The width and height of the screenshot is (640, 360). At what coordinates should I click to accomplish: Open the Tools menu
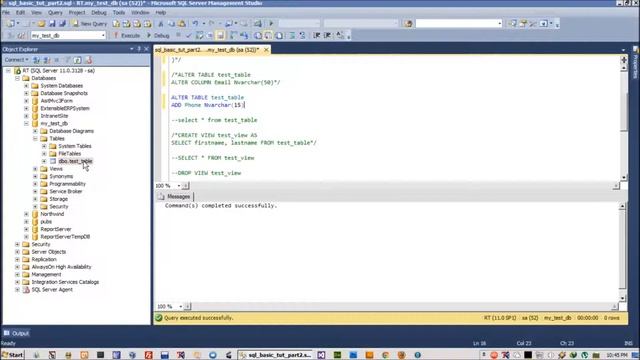pos(119,13)
